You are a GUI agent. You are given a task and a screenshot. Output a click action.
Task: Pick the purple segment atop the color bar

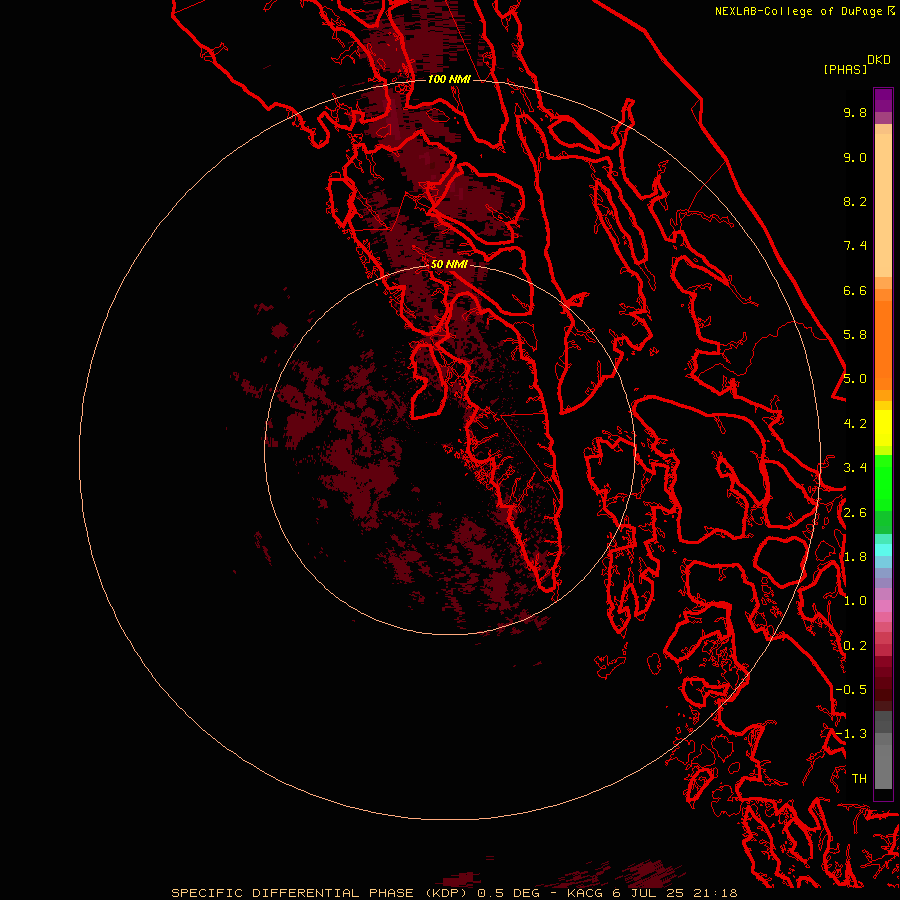tap(883, 100)
